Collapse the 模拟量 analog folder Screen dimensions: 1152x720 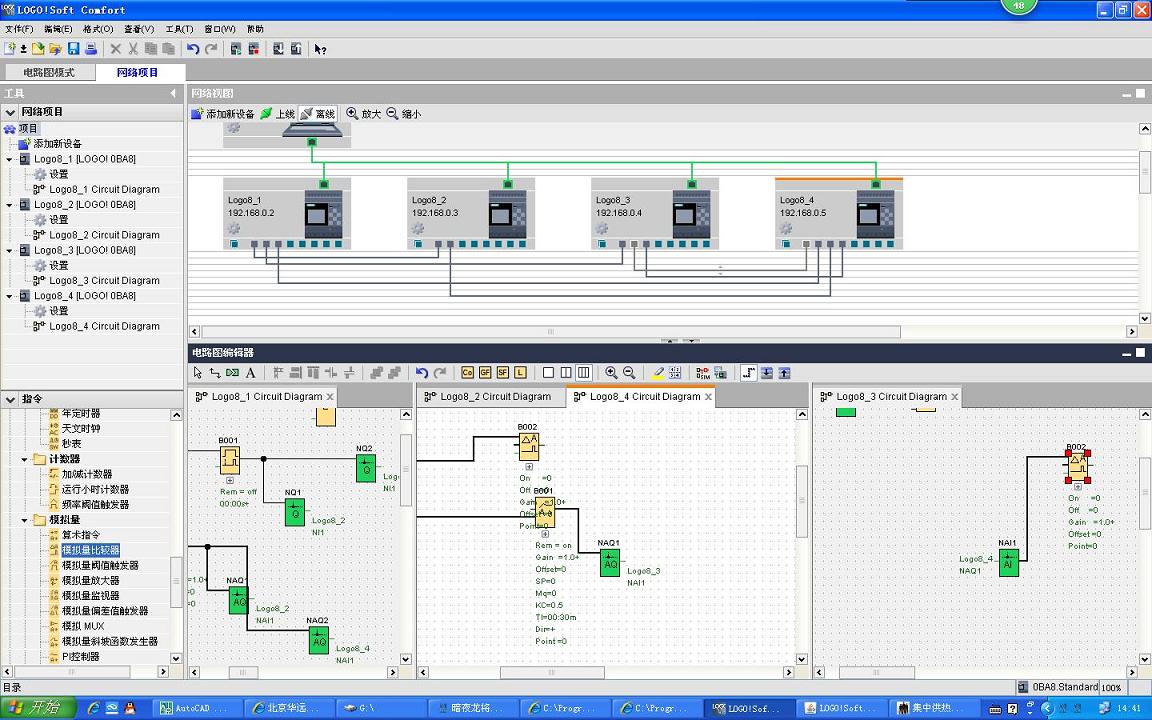coord(24,520)
